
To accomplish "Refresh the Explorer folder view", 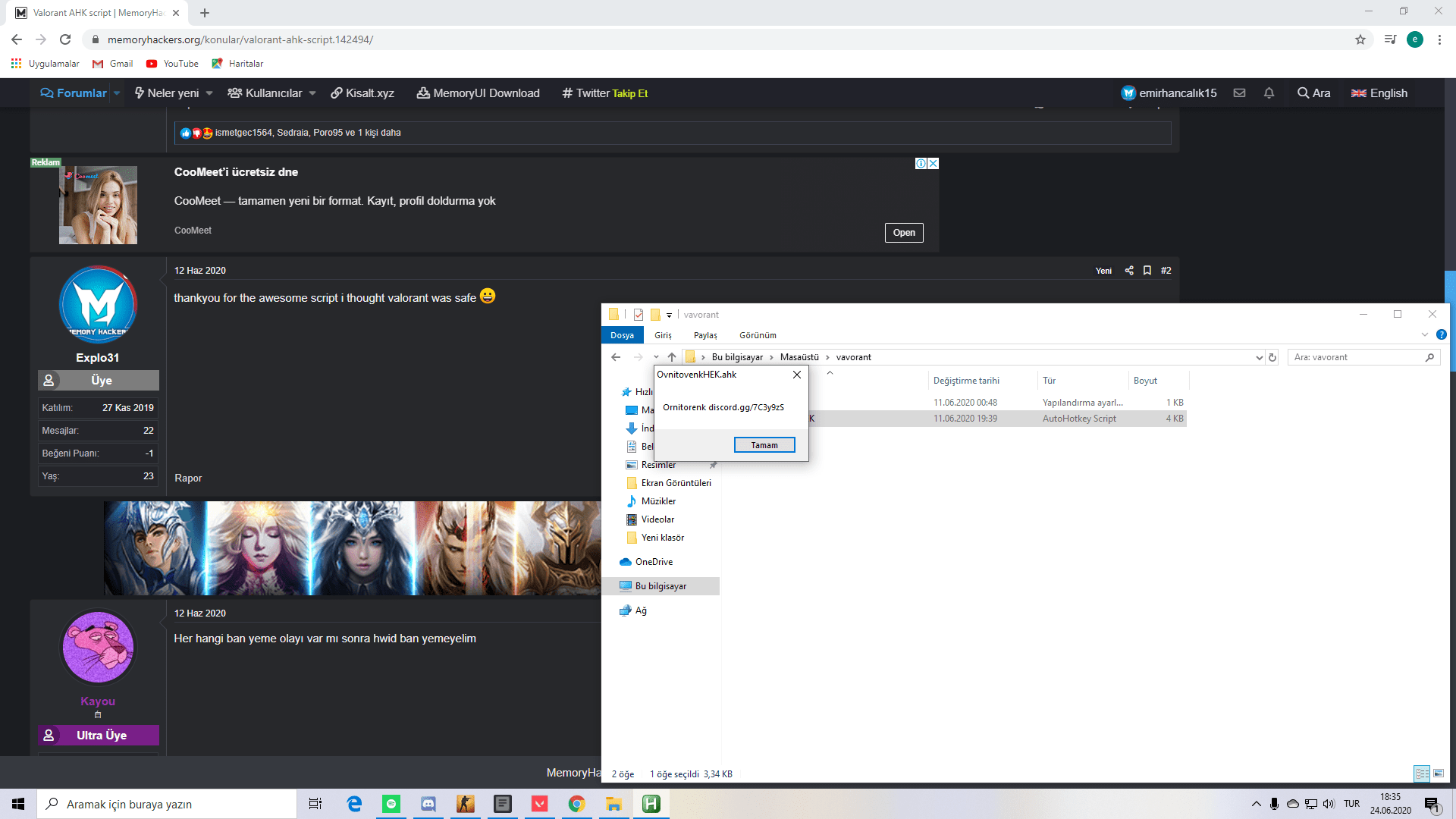I will (x=1272, y=357).
